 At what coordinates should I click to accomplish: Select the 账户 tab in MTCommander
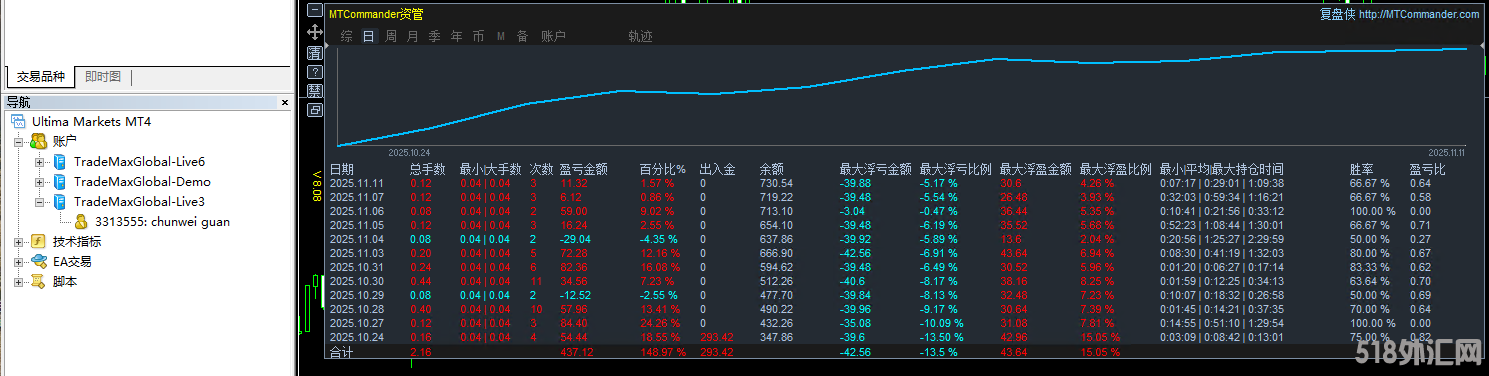tap(553, 36)
